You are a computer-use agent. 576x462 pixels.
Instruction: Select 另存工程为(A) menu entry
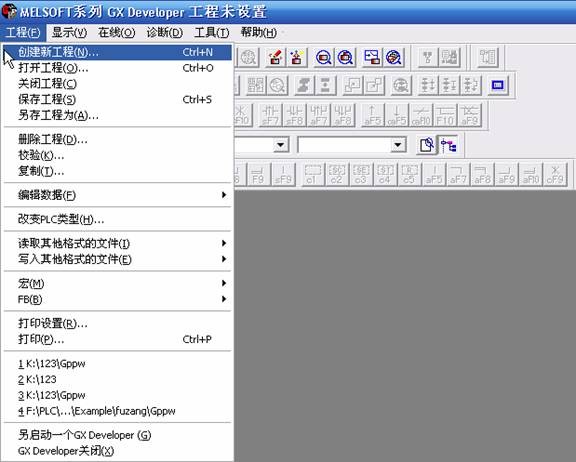point(118,115)
